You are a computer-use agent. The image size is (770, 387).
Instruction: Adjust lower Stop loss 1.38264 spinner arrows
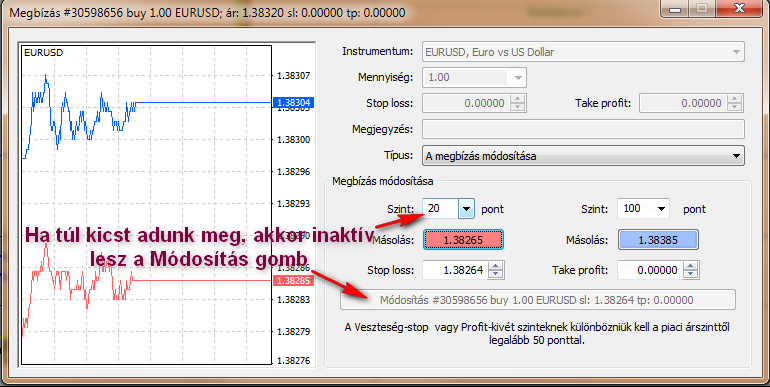click(x=495, y=270)
